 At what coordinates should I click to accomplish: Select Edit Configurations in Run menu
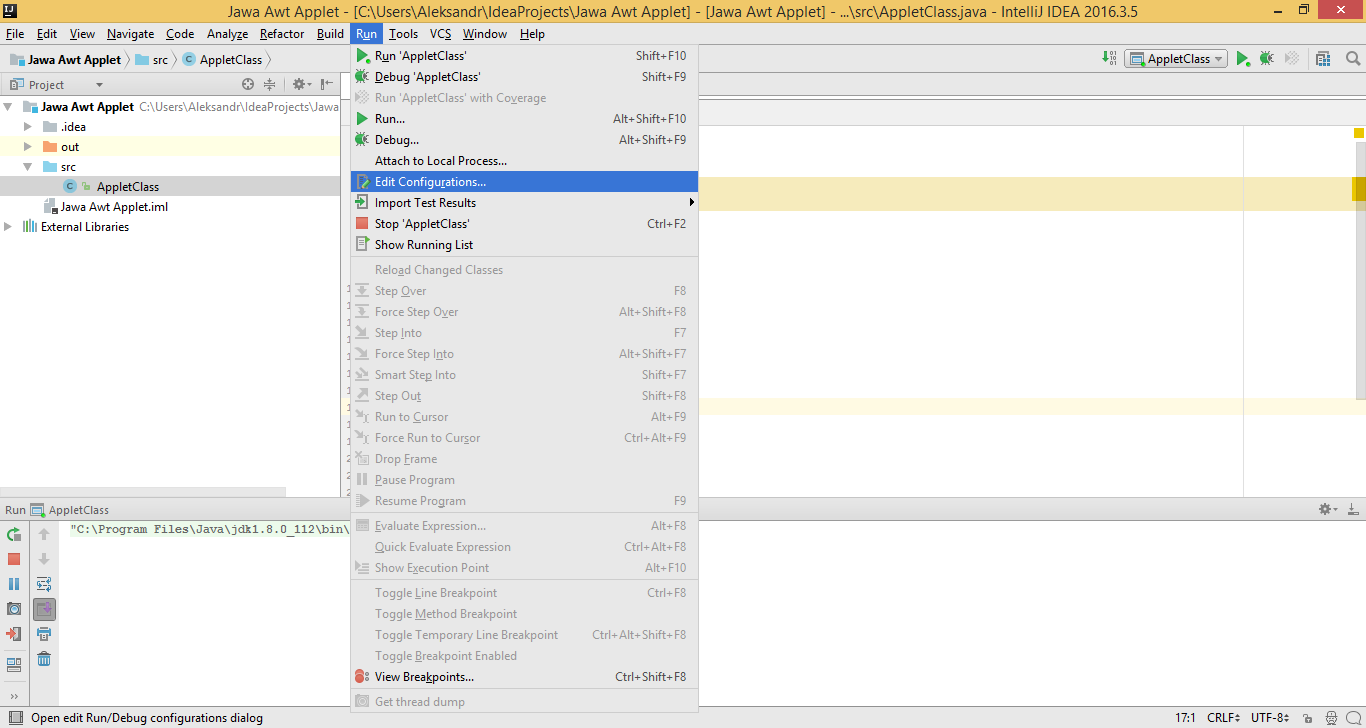point(430,181)
